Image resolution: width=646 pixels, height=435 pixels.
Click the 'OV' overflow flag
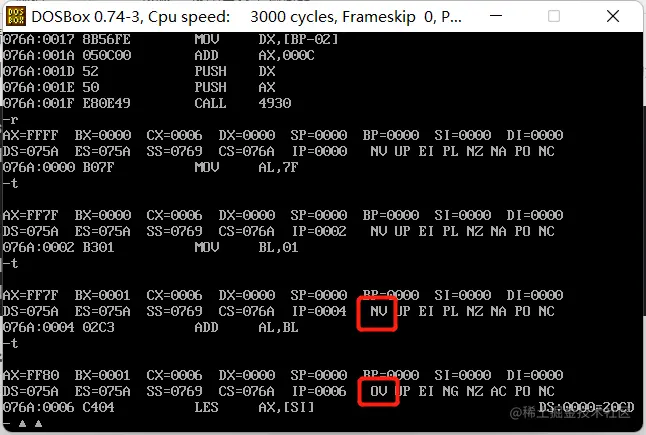tap(378, 391)
